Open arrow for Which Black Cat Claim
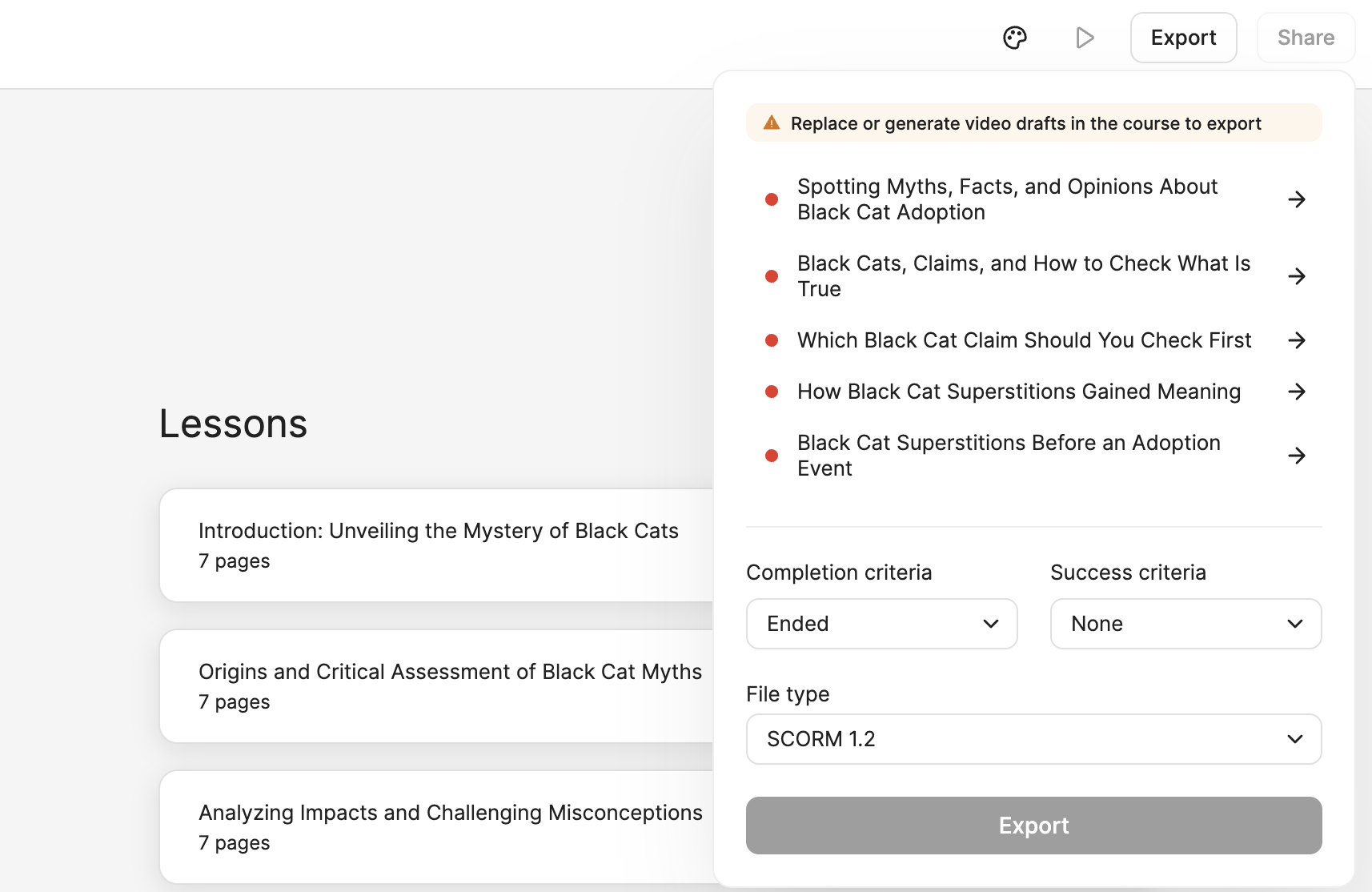 point(1297,340)
